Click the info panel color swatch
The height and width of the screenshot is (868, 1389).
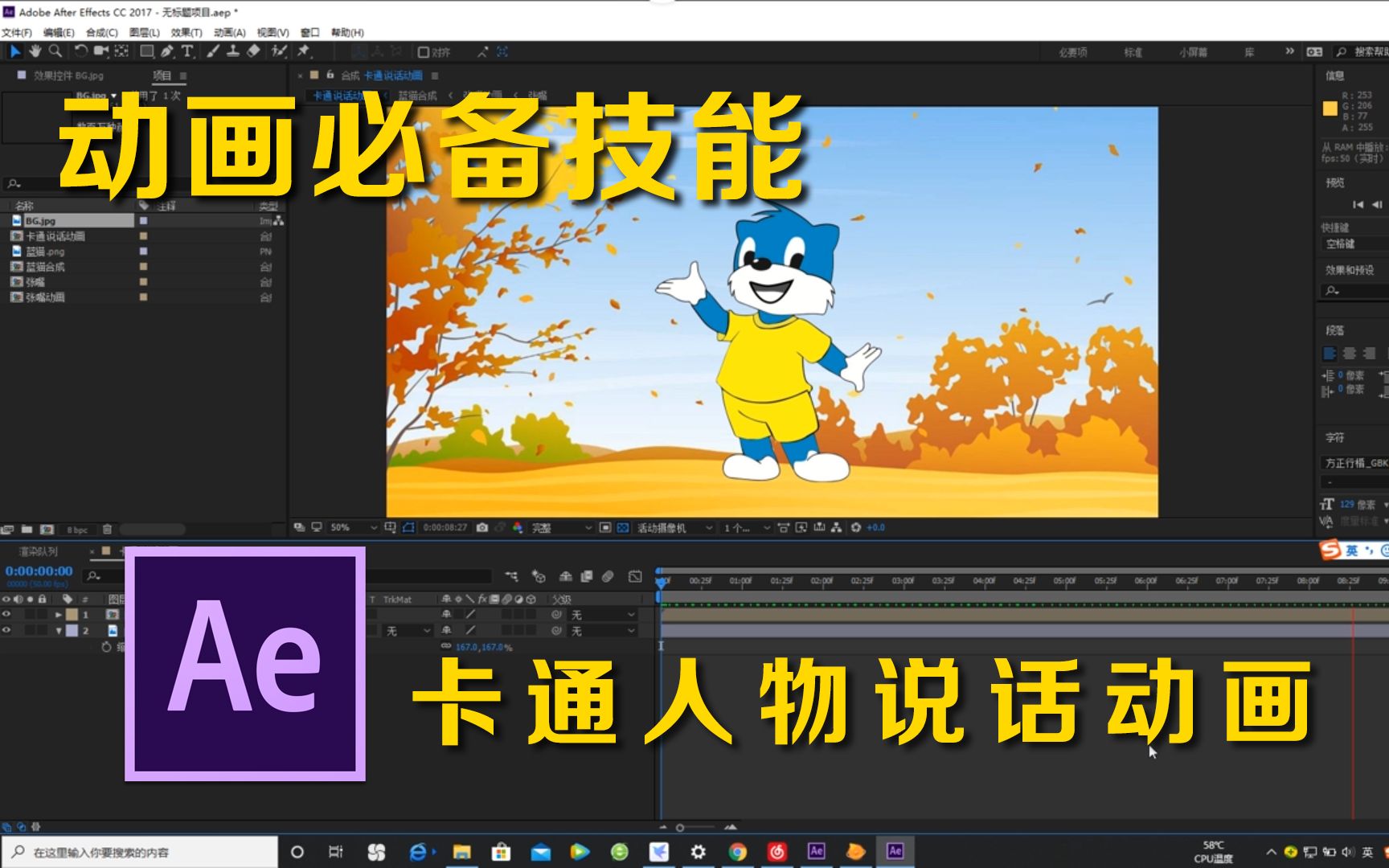[1330, 108]
